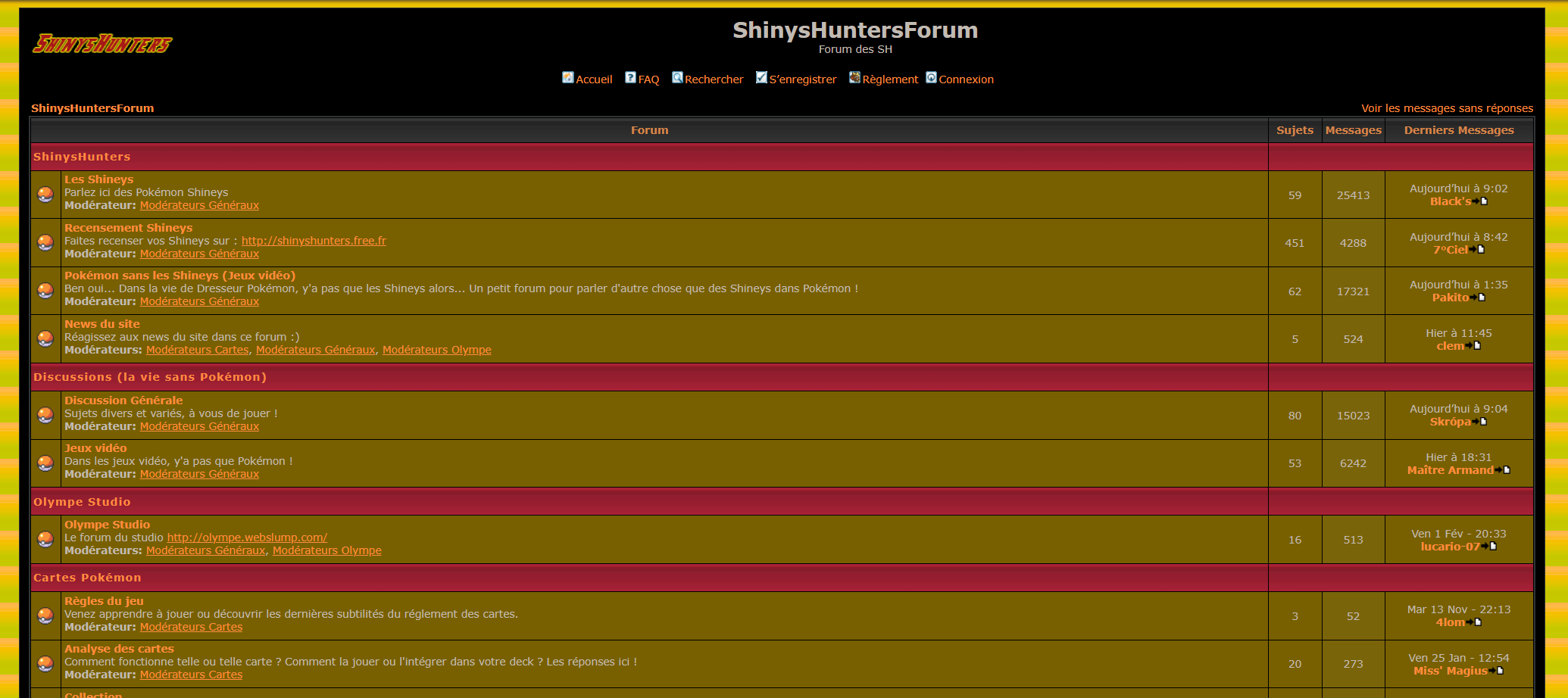Open the FAQ menu link
Image resolution: width=1568 pixels, height=698 pixels.
pyautogui.click(x=648, y=79)
